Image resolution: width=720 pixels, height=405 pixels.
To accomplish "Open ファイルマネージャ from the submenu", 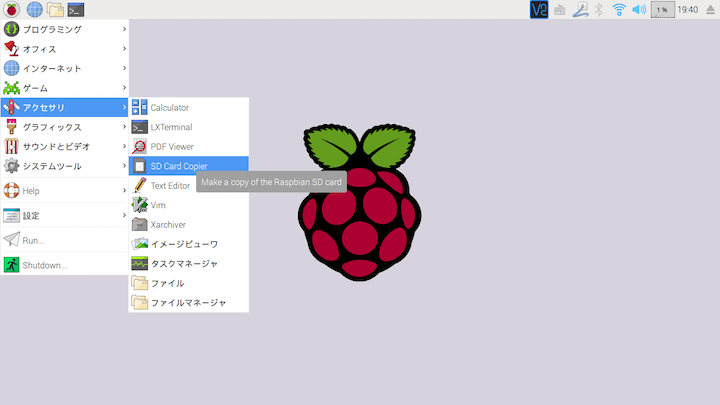I will point(189,303).
